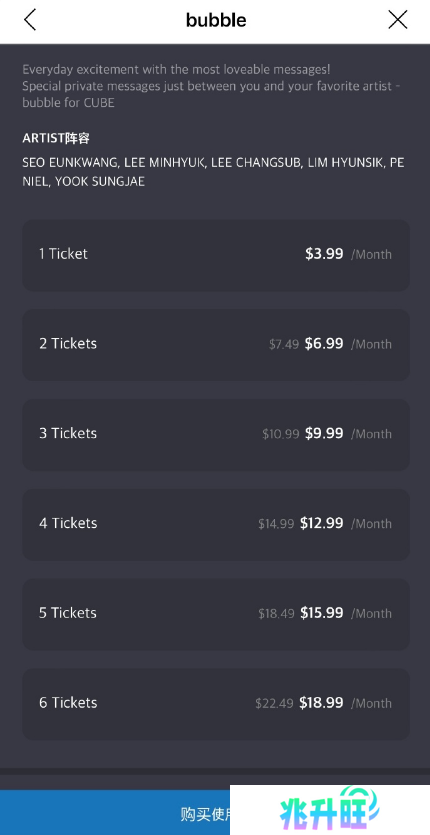Pick the 3 Tickets monthly plan
Image resolution: width=430 pixels, height=835 pixels.
click(216, 435)
